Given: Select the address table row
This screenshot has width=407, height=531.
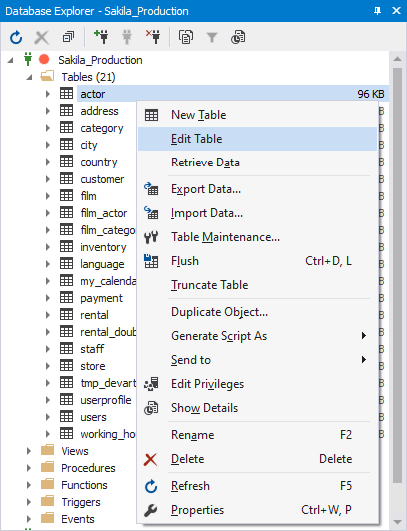Looking at the screenshot, I should coord(99,111).
